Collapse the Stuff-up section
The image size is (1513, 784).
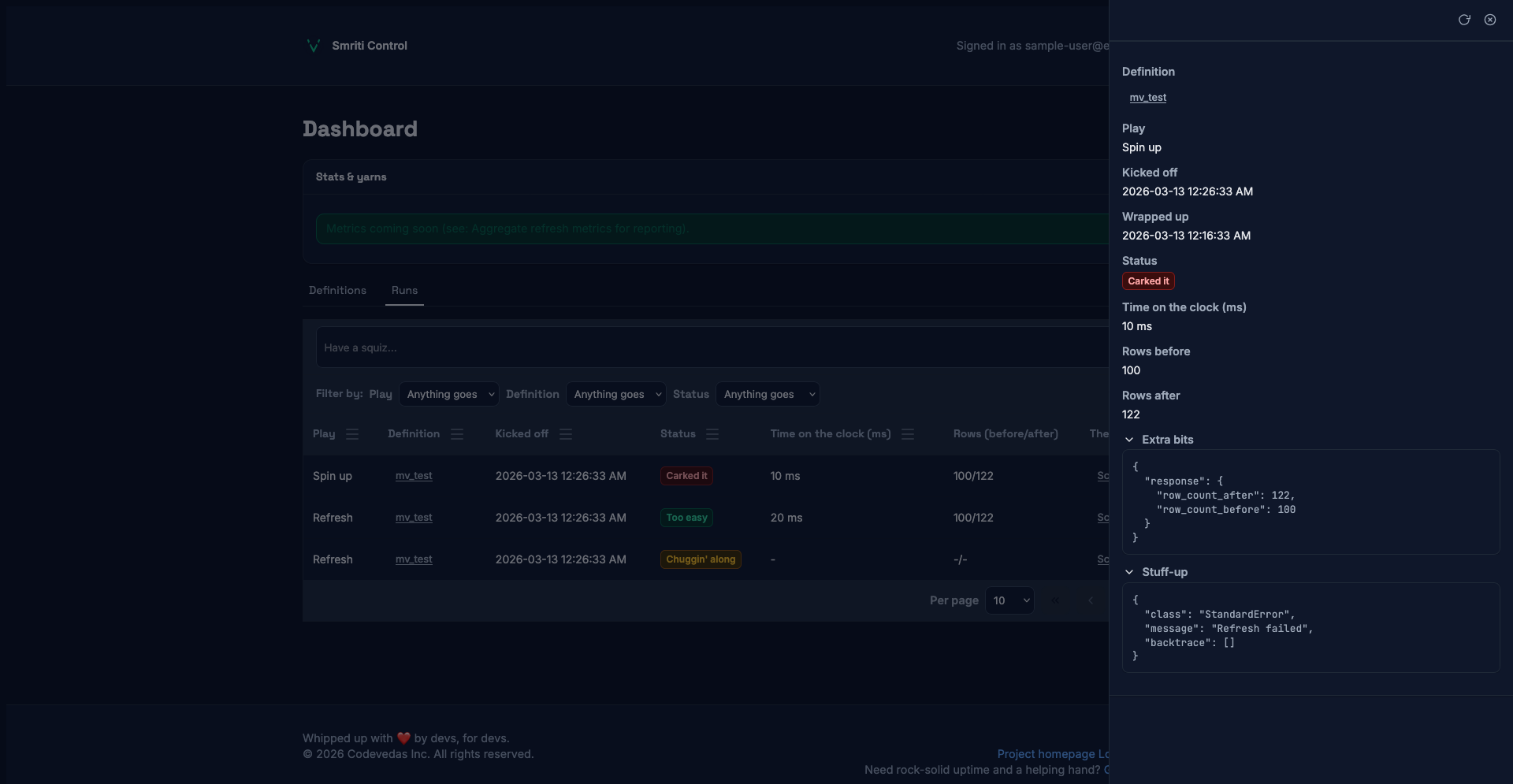point(1129,572)
